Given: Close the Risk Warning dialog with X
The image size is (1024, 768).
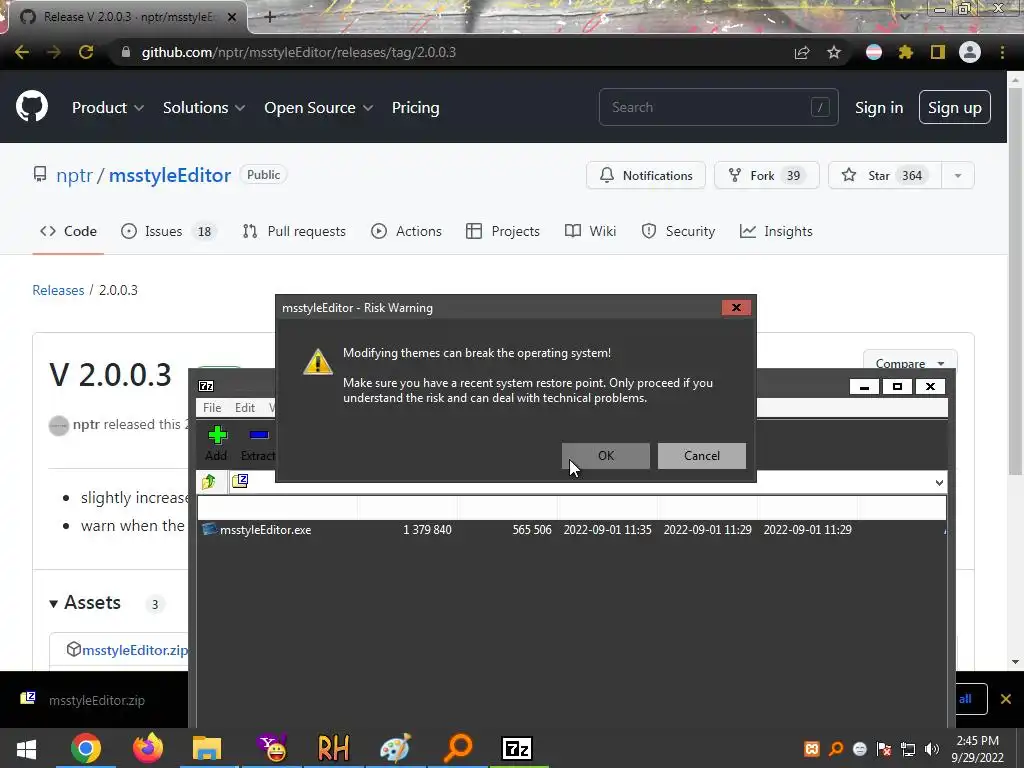Looking at the screenshot, I should (x=736, y=308).
